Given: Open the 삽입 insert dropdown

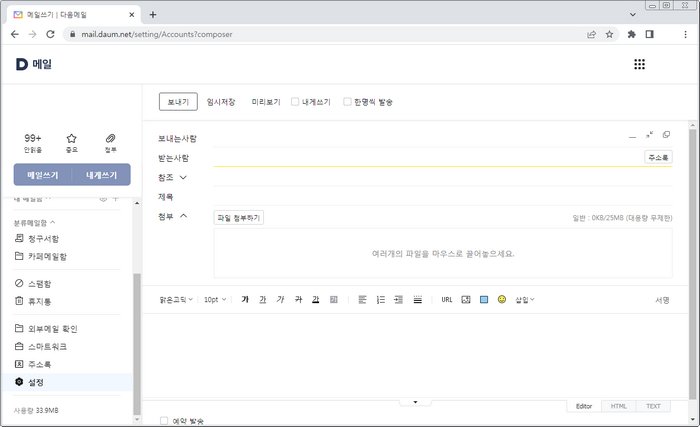Looking at the screenshot, I should pos(525,300).
